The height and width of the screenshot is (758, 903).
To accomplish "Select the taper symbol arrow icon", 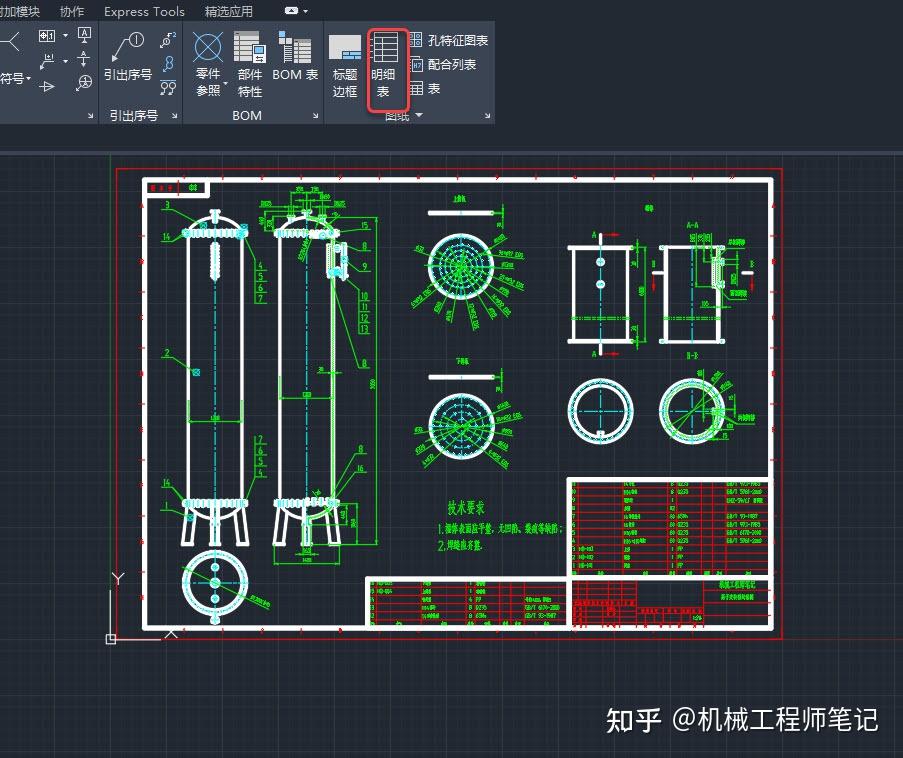I will click(x=47, y=87).
